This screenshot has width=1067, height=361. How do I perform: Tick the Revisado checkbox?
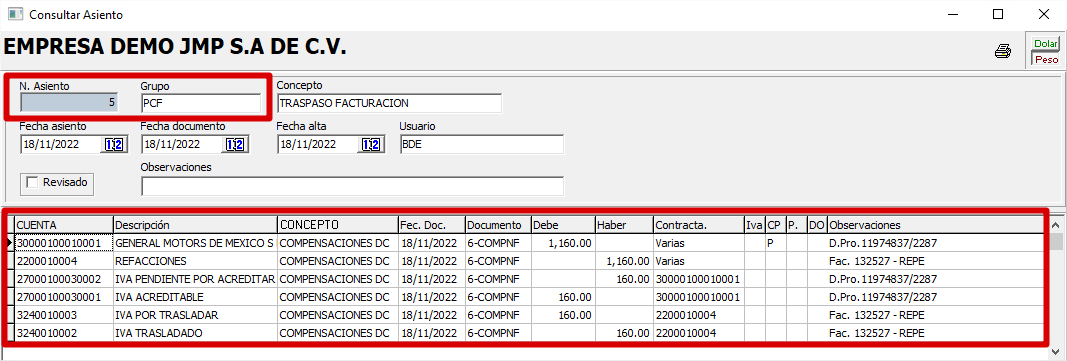click(x=32, y=182)
